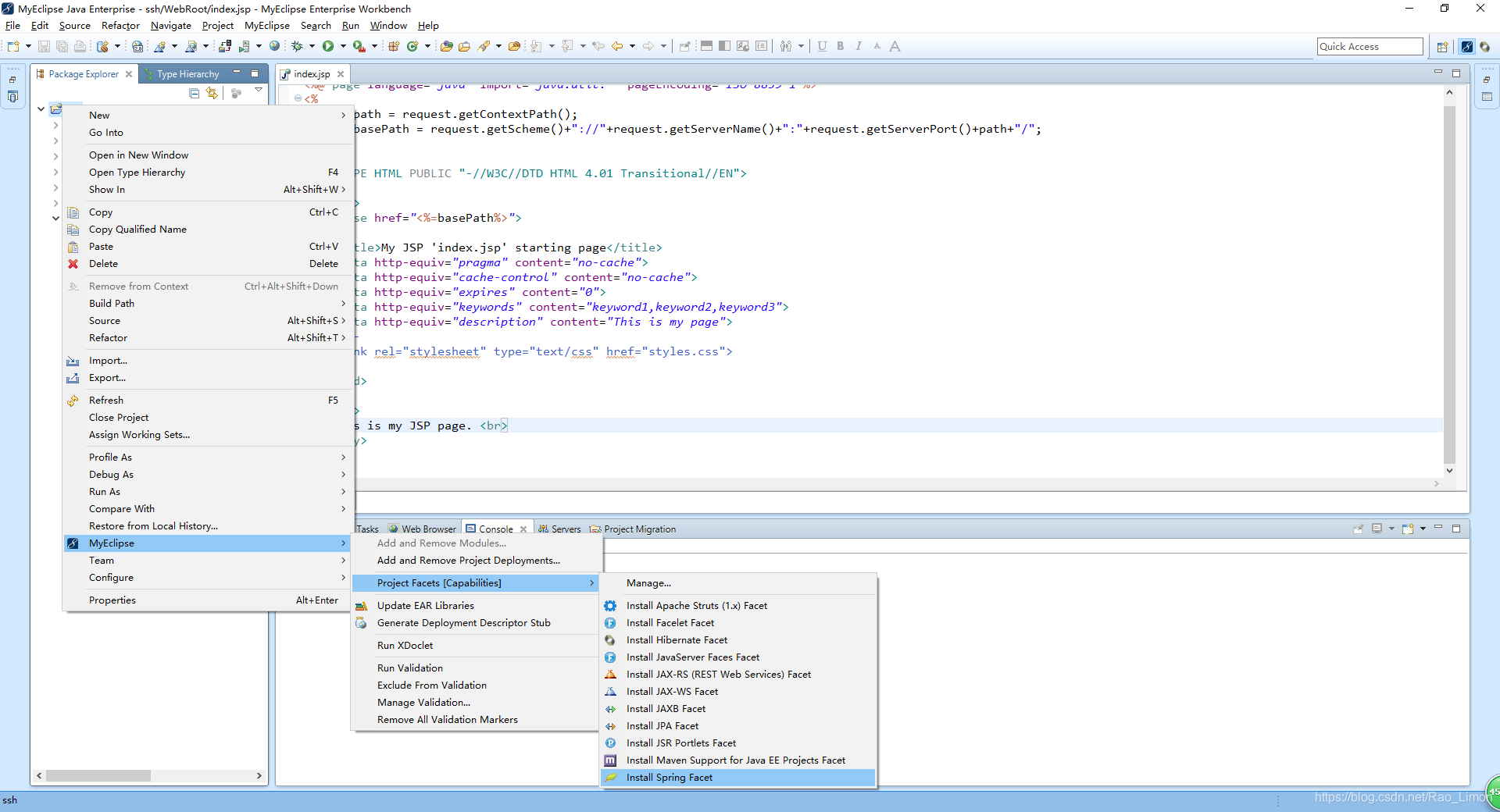
Task: Choose Close Project
Action: [x=207, y=417]
